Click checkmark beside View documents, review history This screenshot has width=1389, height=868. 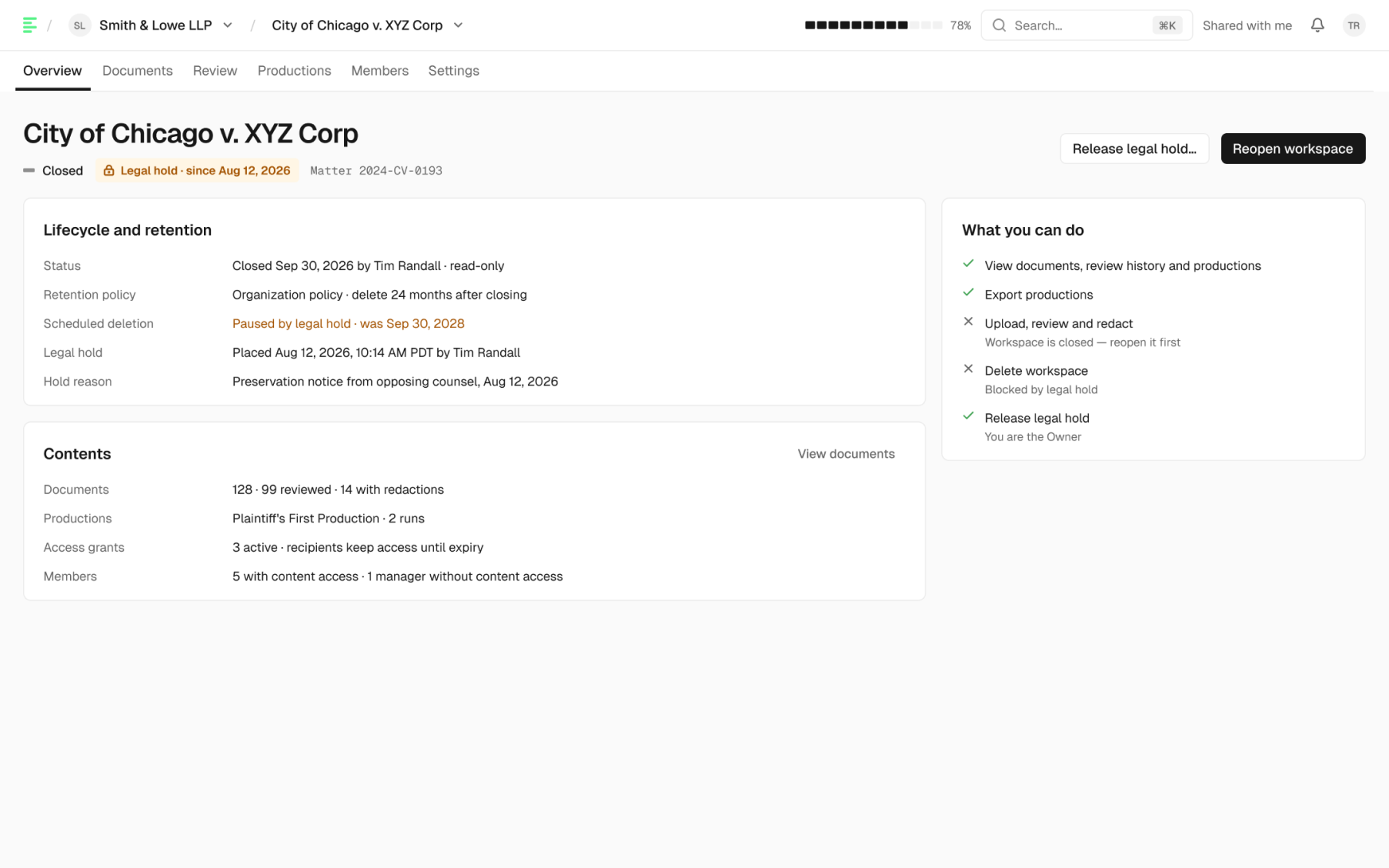tap(968, 264)
